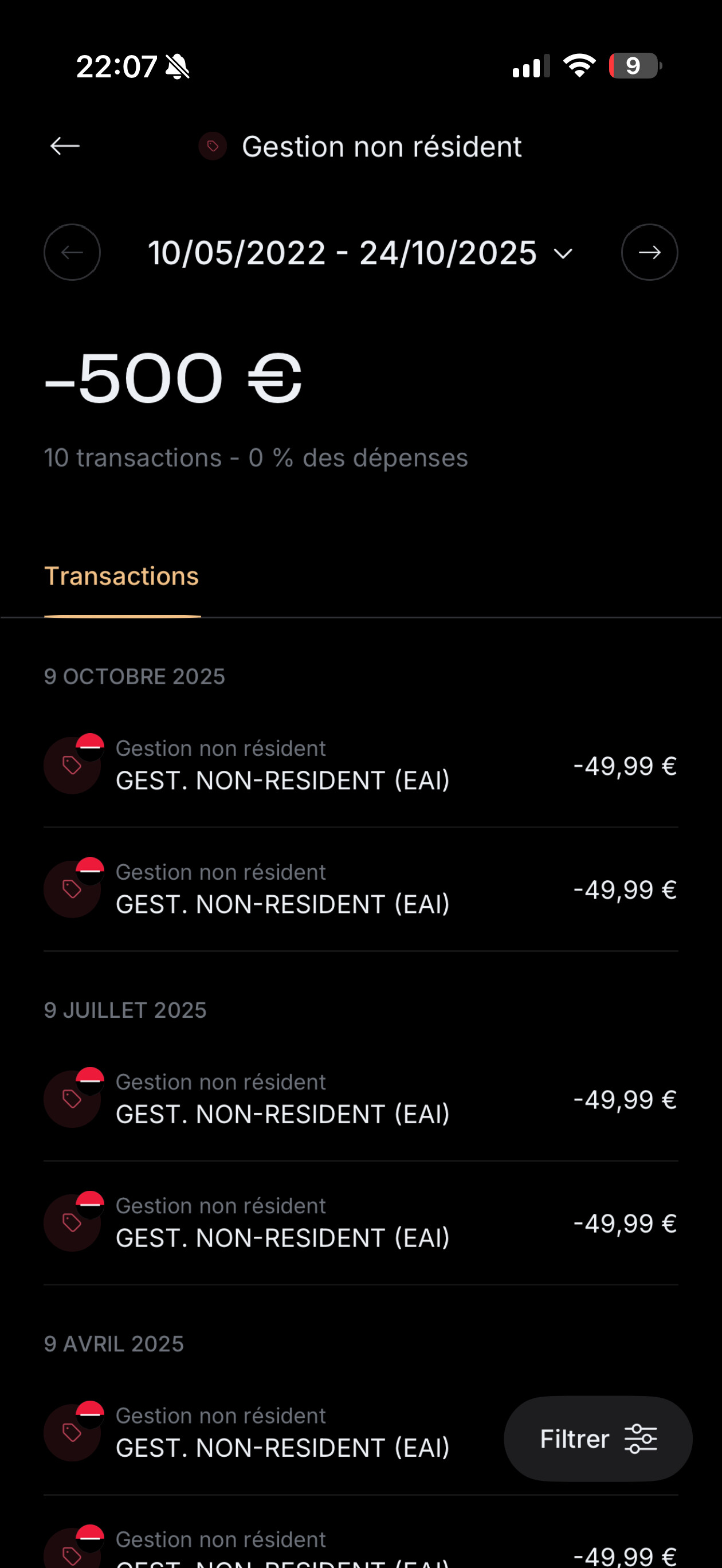
Task: Select the 10/05/2022 - 24/10/2025 date range
Action: [x=342, y=253]
